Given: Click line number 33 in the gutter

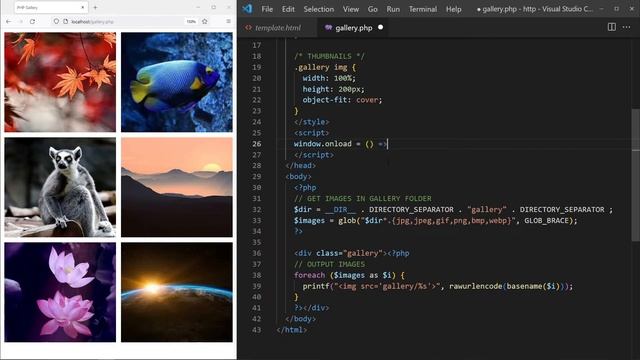Looking at the screenshot, I should [x=256, y=220].
